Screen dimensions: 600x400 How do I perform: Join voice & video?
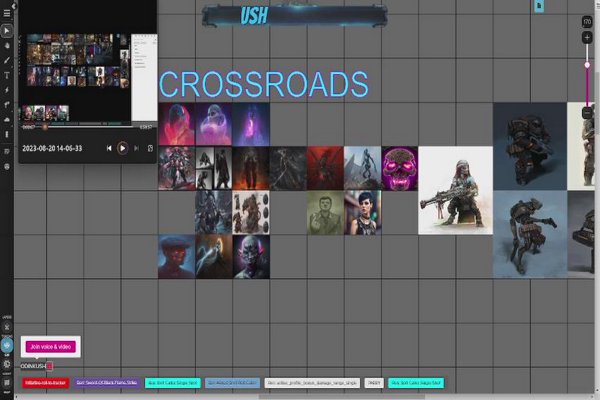[x=51, y=347]
